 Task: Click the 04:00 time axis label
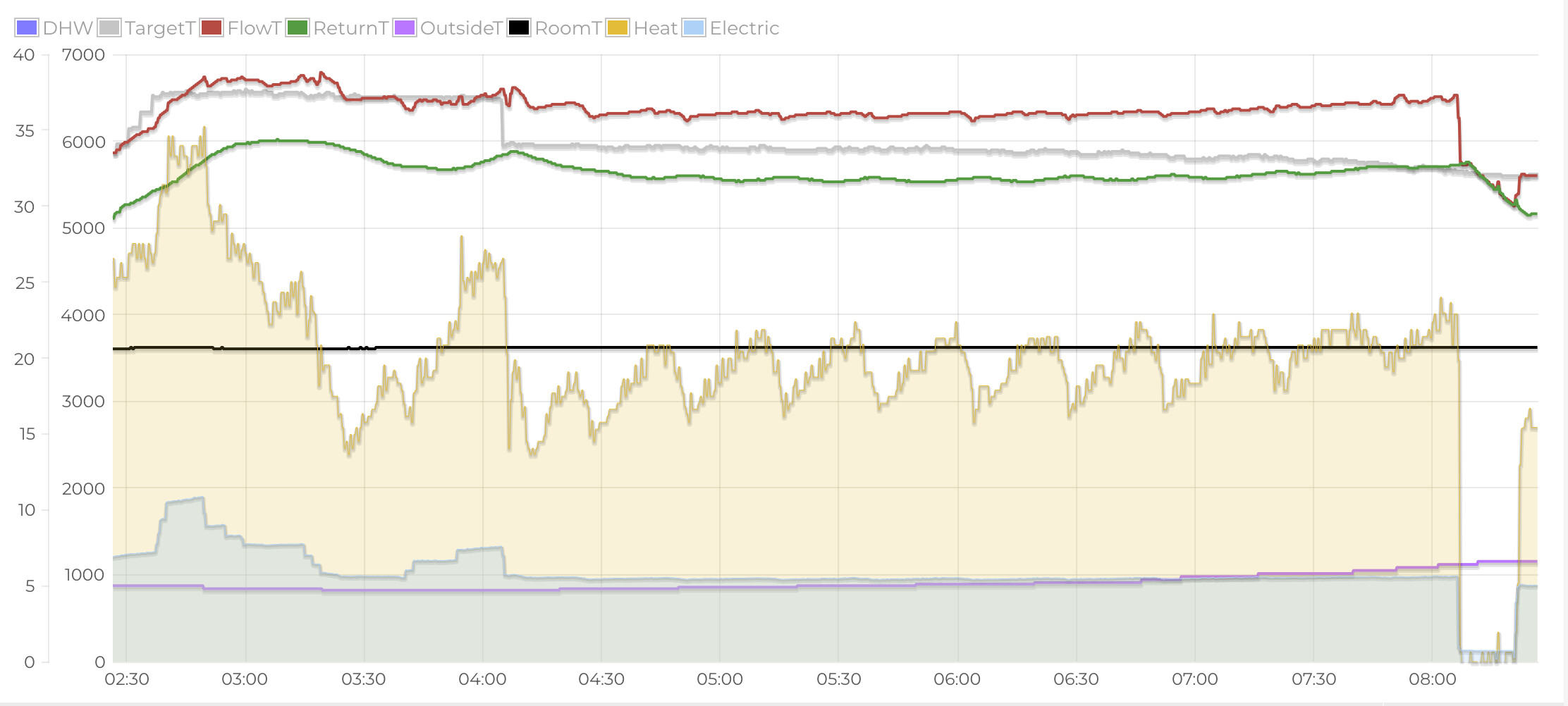[x=482, y=679]
